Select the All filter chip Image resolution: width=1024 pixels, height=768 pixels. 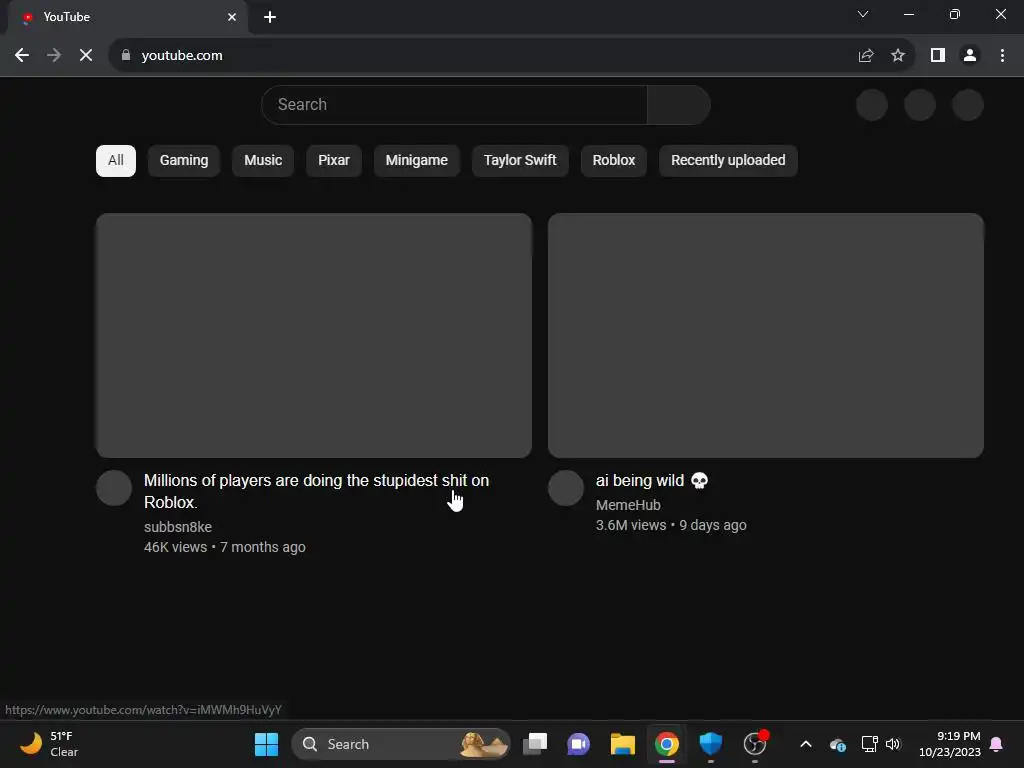point(116,161)
